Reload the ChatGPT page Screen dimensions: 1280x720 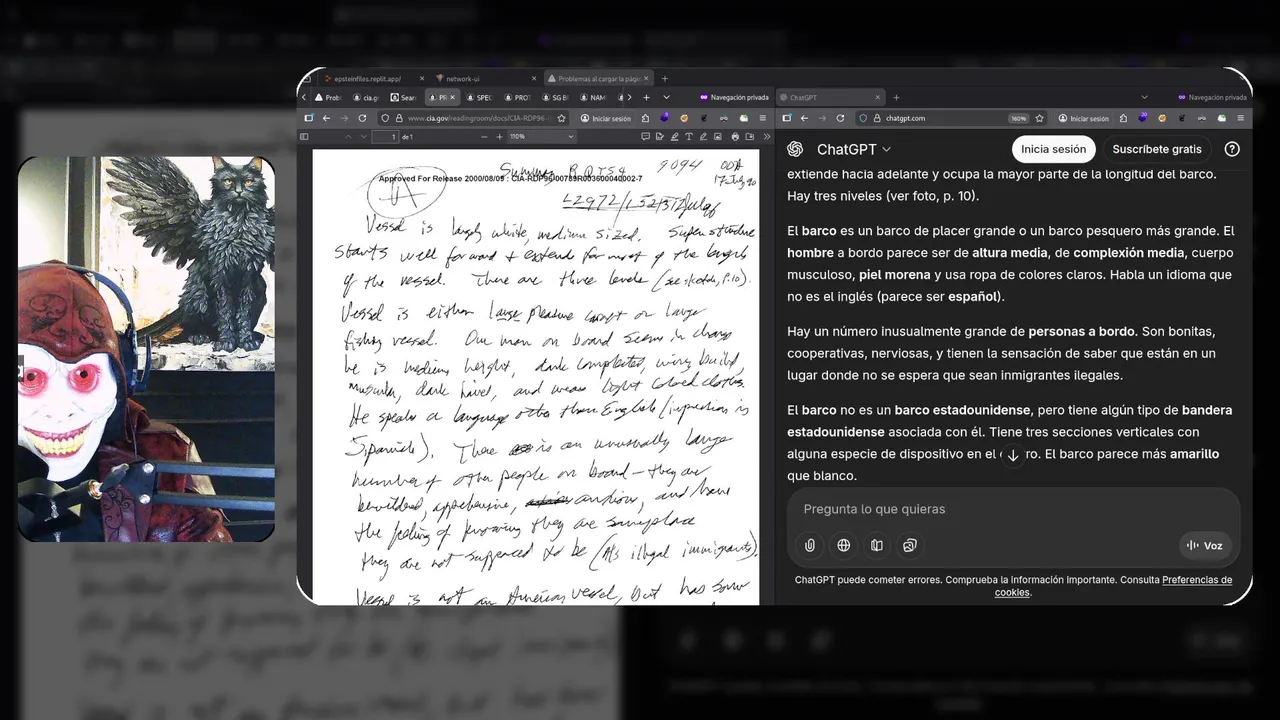pos(840,118)
